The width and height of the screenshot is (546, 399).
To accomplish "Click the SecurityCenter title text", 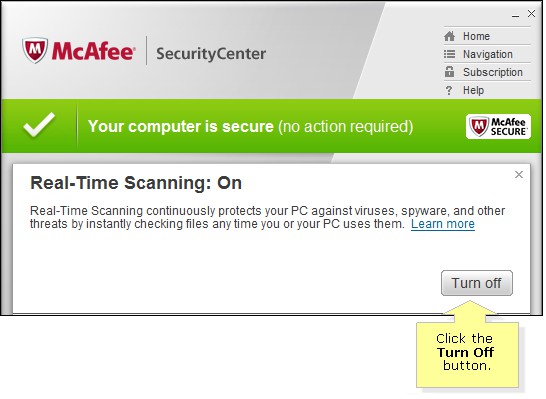I will [x=211, y=54].
